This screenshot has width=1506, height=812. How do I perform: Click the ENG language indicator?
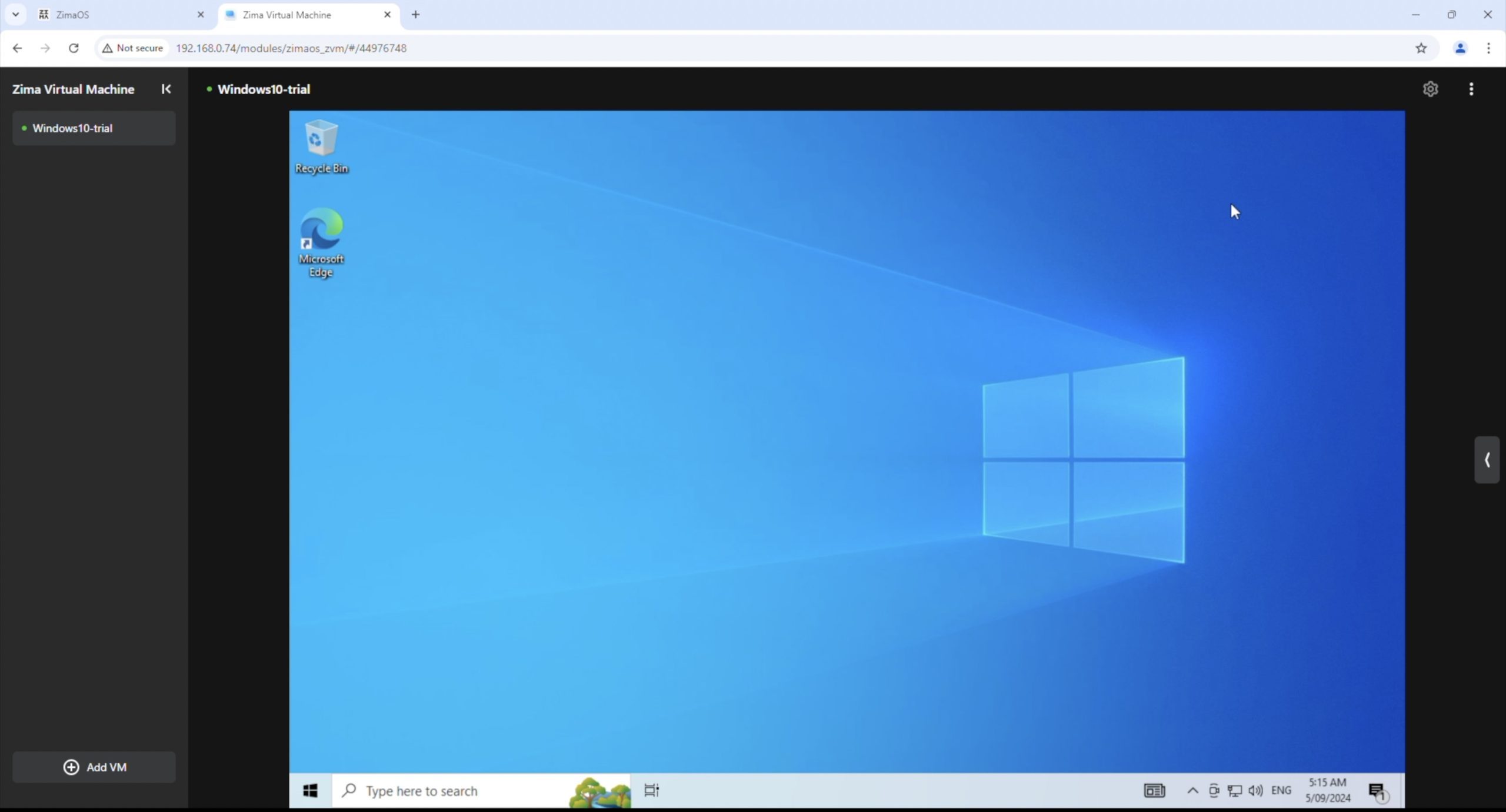coord(1281,790)
